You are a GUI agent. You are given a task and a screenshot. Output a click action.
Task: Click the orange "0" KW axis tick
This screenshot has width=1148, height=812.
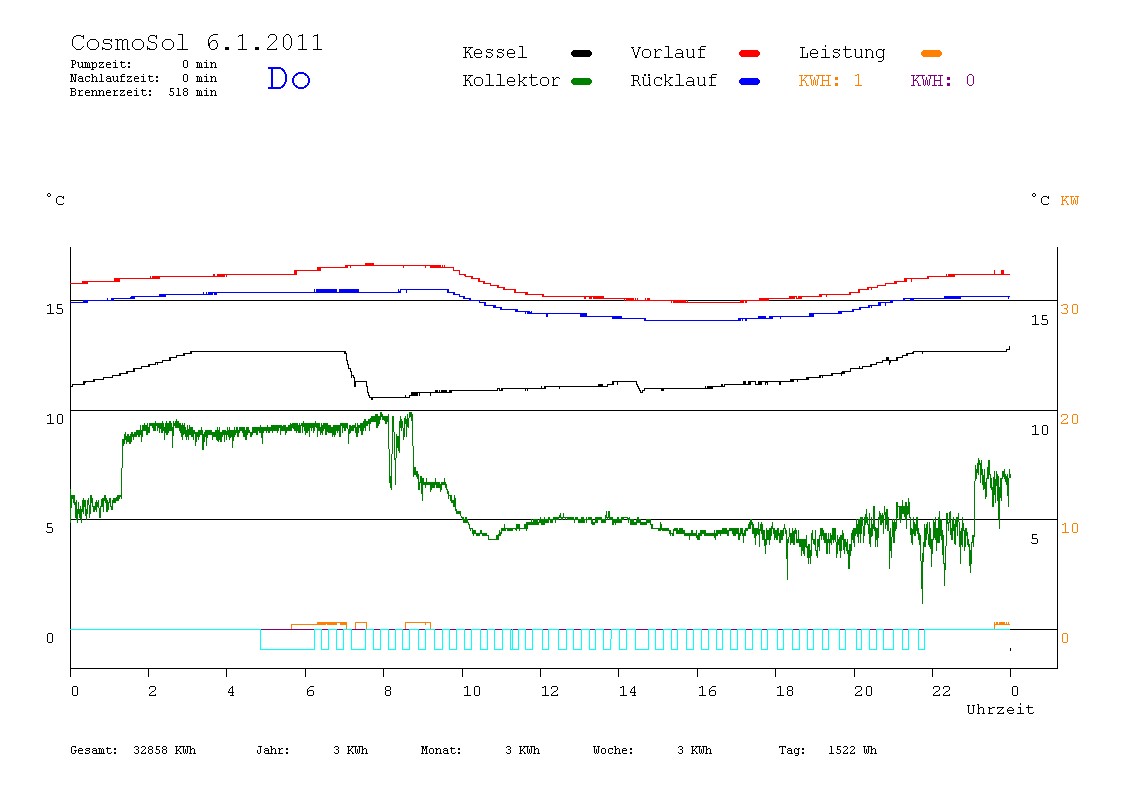1065,638
